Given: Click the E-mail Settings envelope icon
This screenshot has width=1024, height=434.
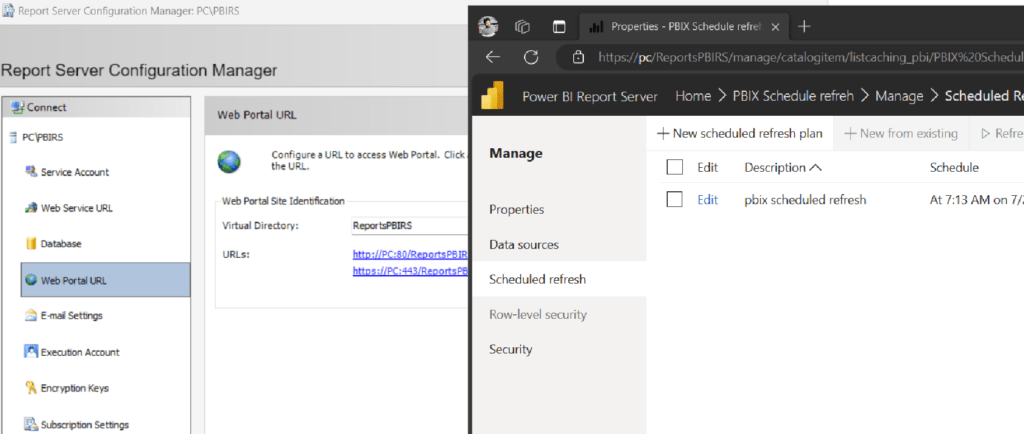Looking at the screenshot, I should (x=31, y=315).
